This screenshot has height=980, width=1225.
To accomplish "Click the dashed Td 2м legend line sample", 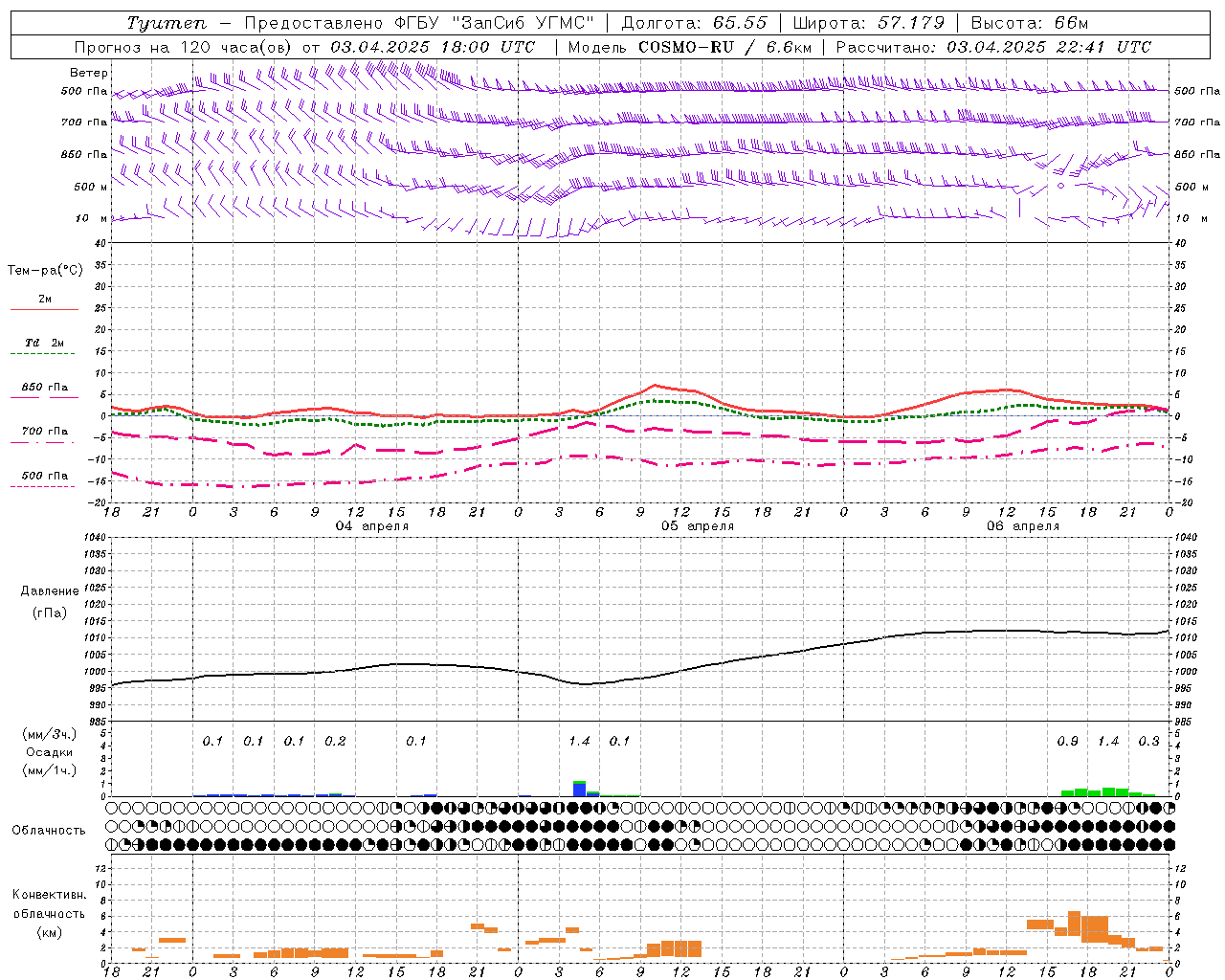I will [42, 354].
